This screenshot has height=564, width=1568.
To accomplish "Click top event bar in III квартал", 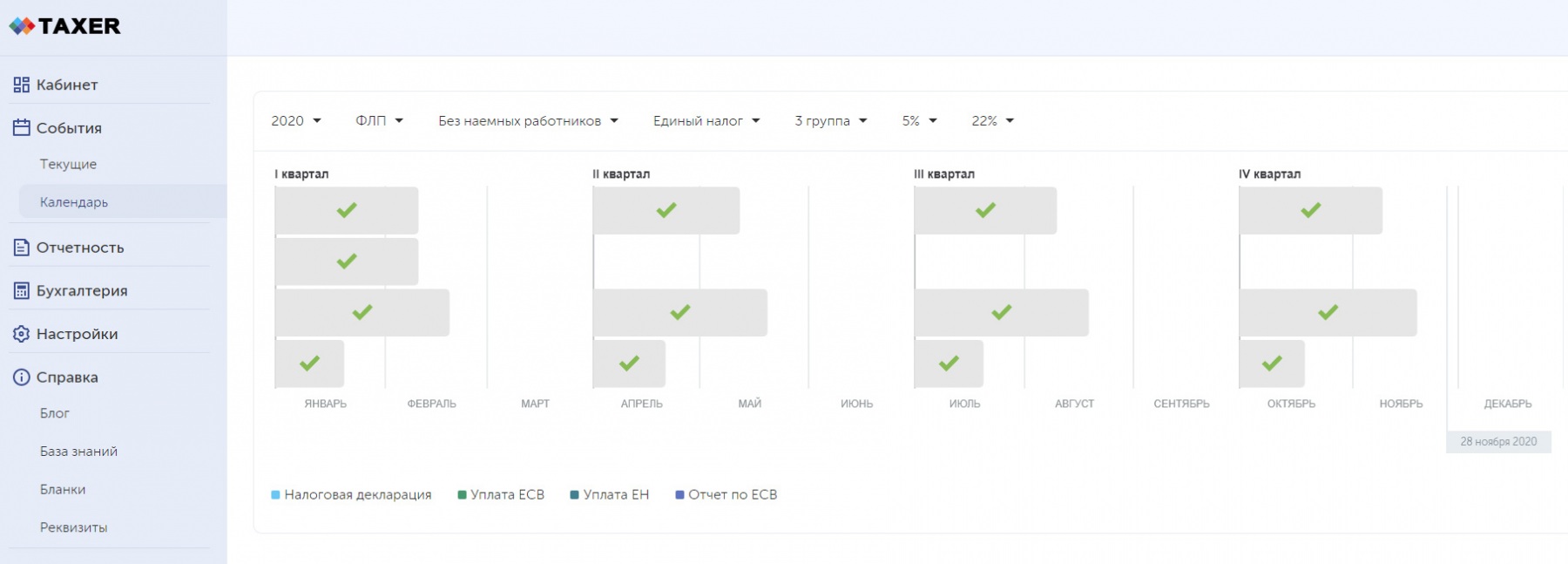I will [985, 210].
